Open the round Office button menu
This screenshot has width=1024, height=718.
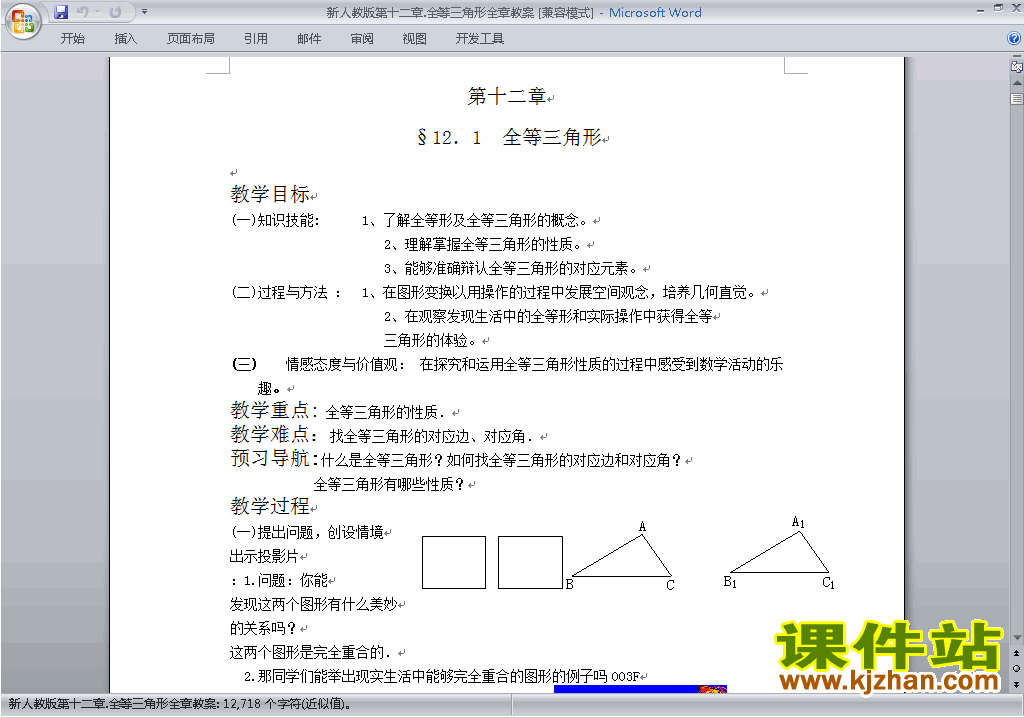click(x=23, y=22)
